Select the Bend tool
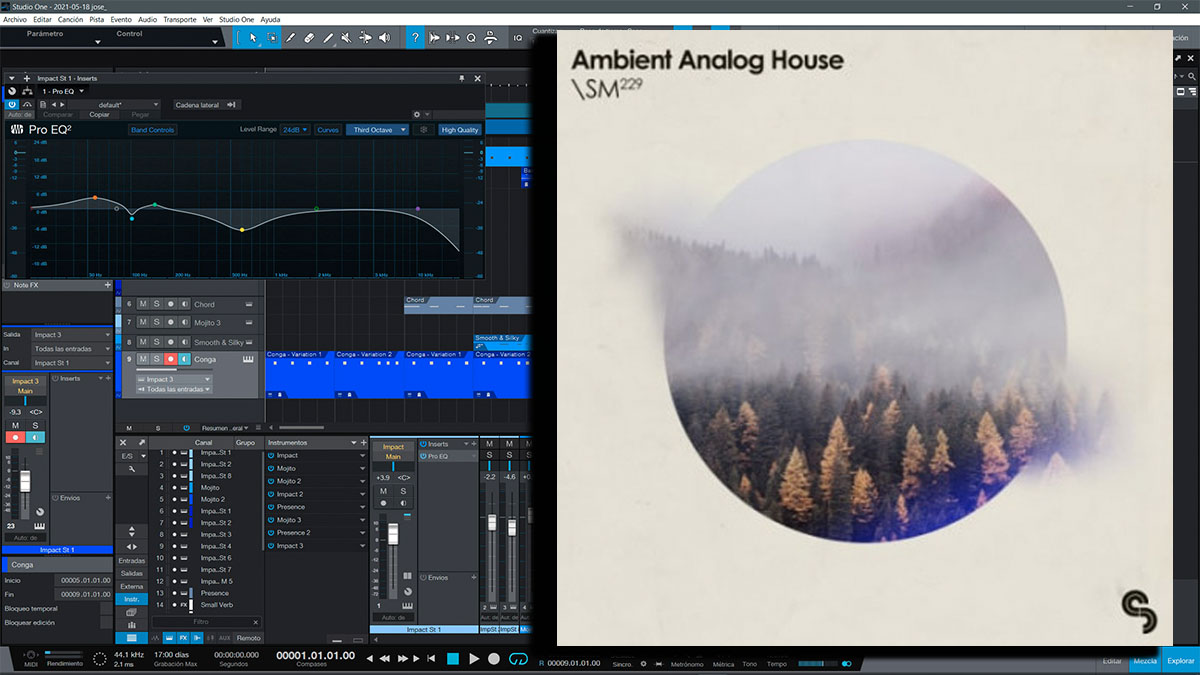Screen dimensions: 1200x675 click(365, 37)
